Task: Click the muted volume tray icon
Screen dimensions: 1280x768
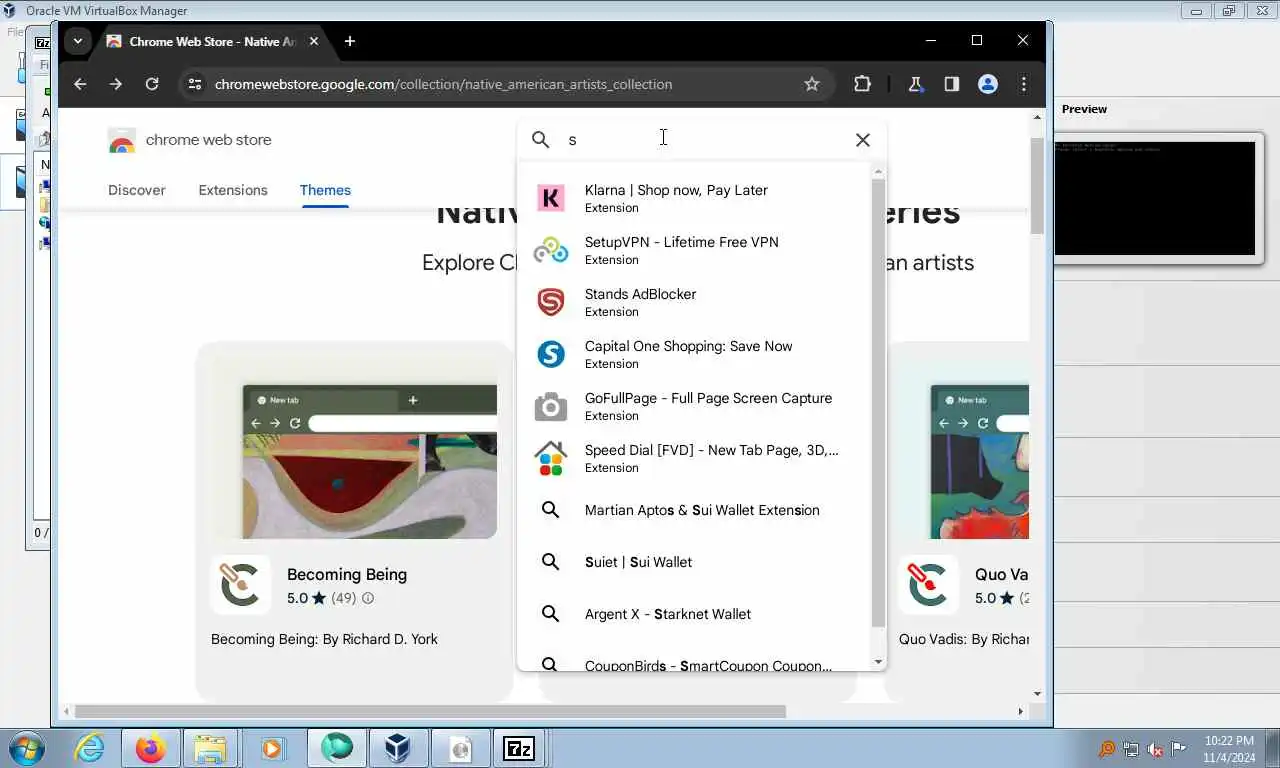Action: [1155, 749]
